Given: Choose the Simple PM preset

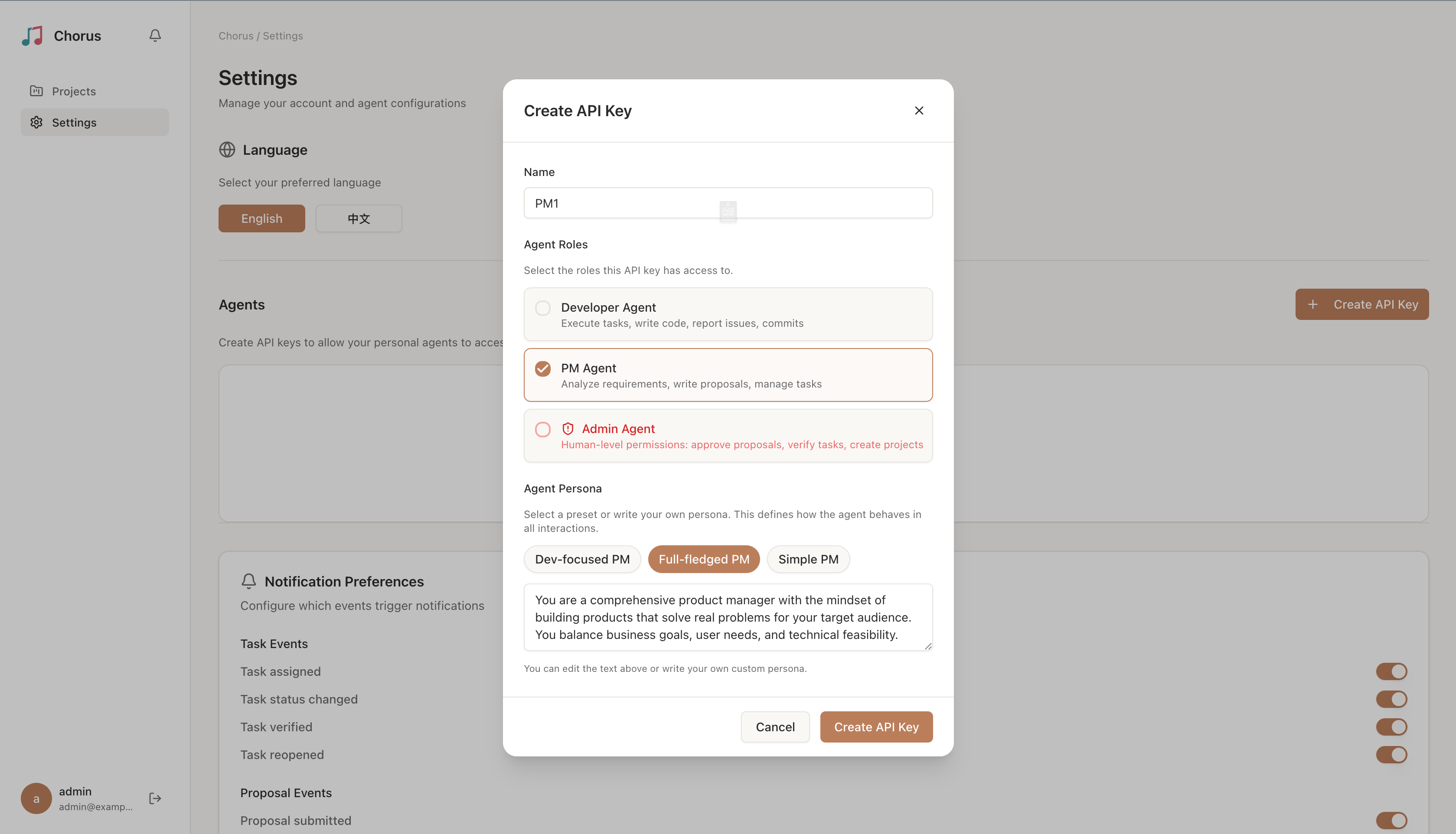Looking at the screenshot, I should point(808,559).
